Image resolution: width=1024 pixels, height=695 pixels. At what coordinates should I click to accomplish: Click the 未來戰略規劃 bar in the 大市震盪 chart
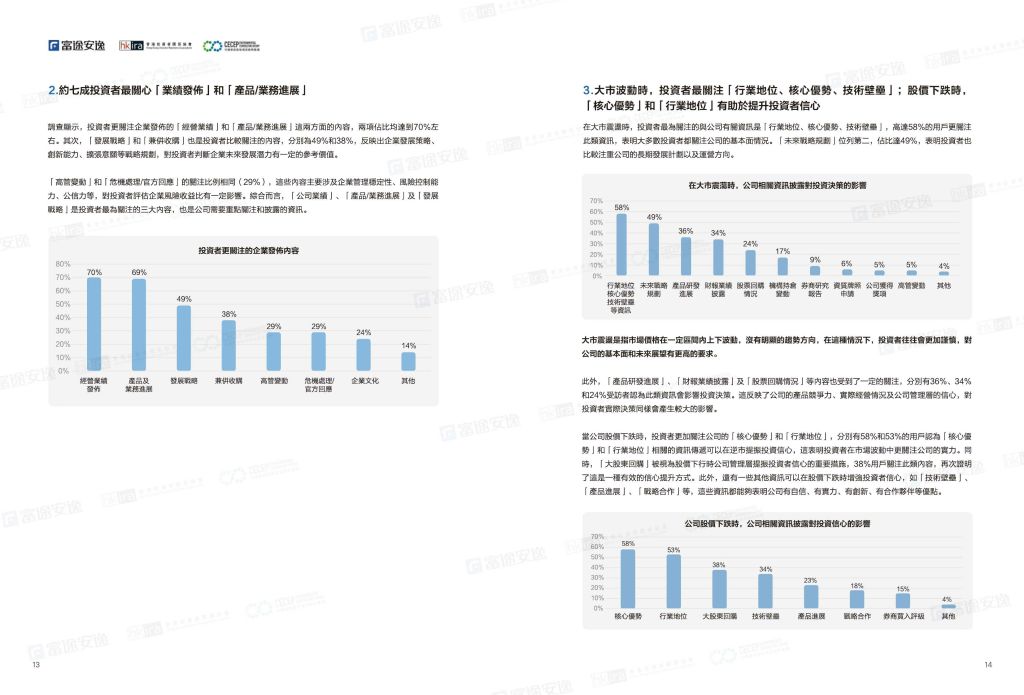coord(654,250)
